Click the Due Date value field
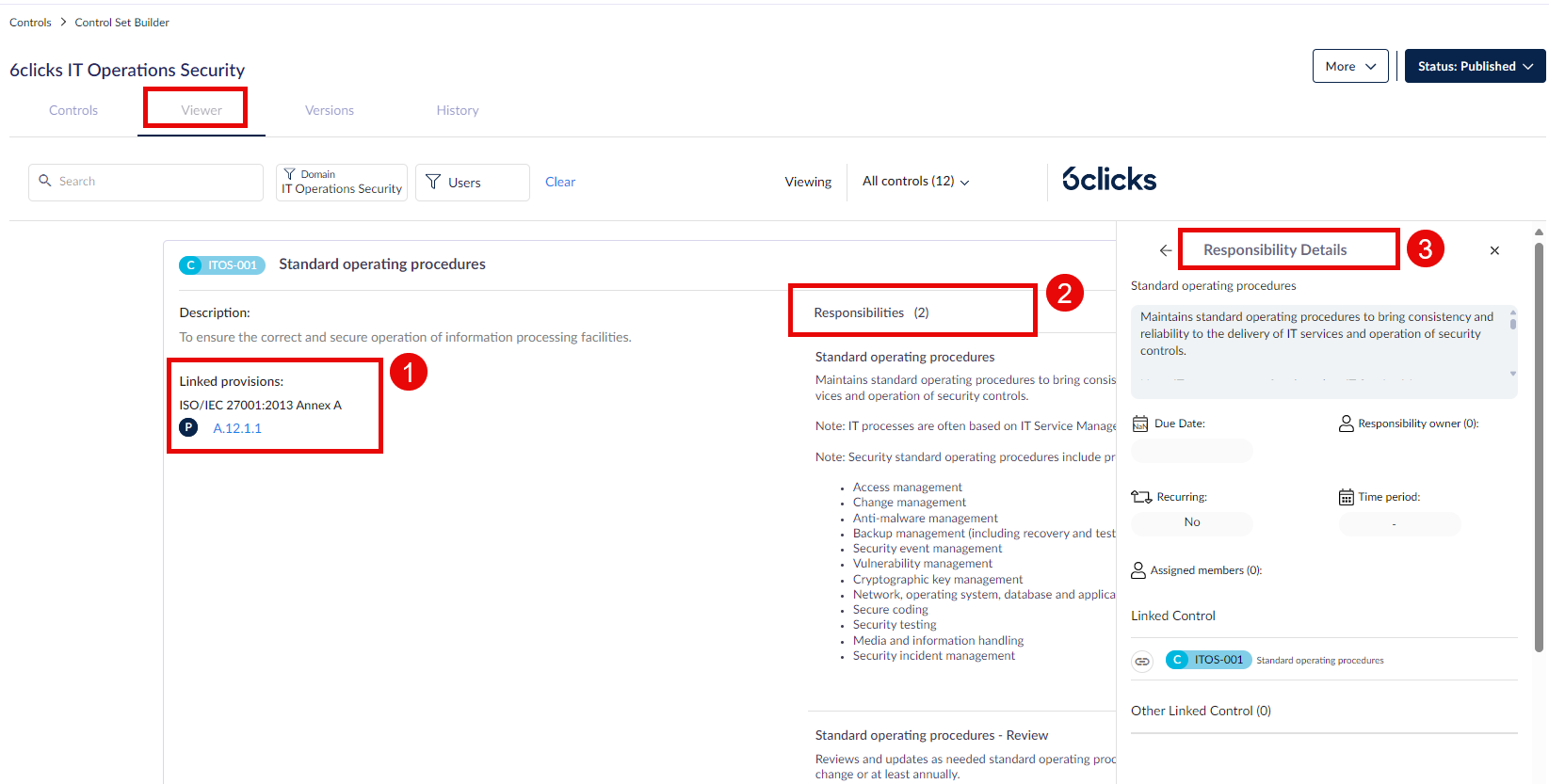Image resolution: width=1549 pixels, height=784 pixels. [1191, 450]
